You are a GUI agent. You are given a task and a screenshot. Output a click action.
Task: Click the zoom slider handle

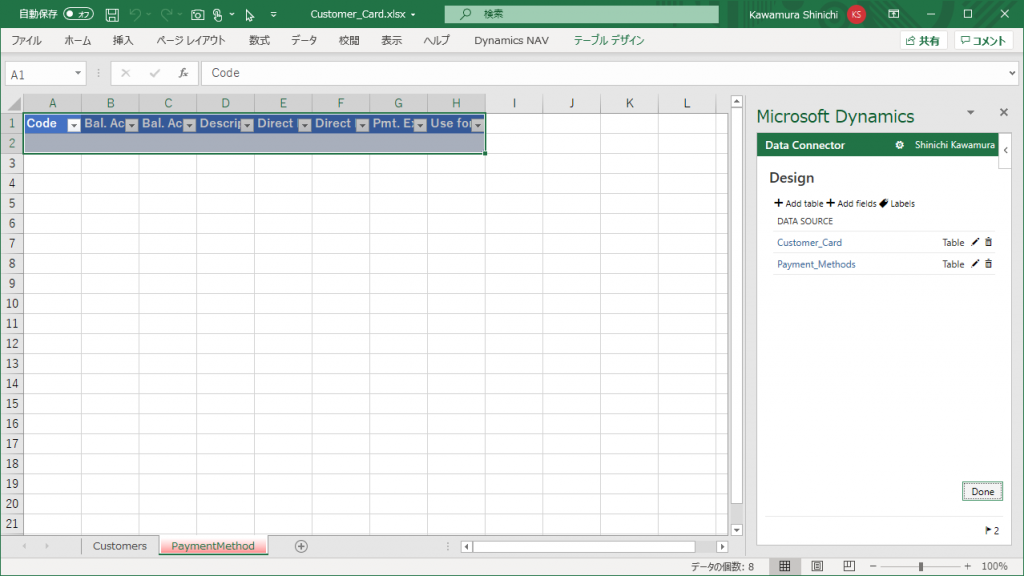click(921, 566)
